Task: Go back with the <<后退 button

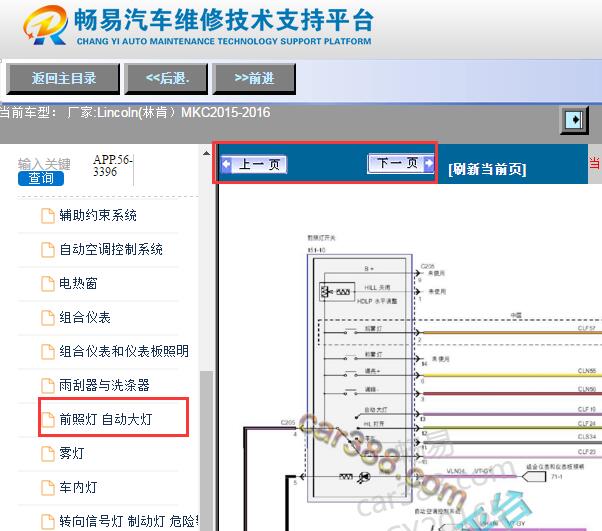Action: (166, 79)
